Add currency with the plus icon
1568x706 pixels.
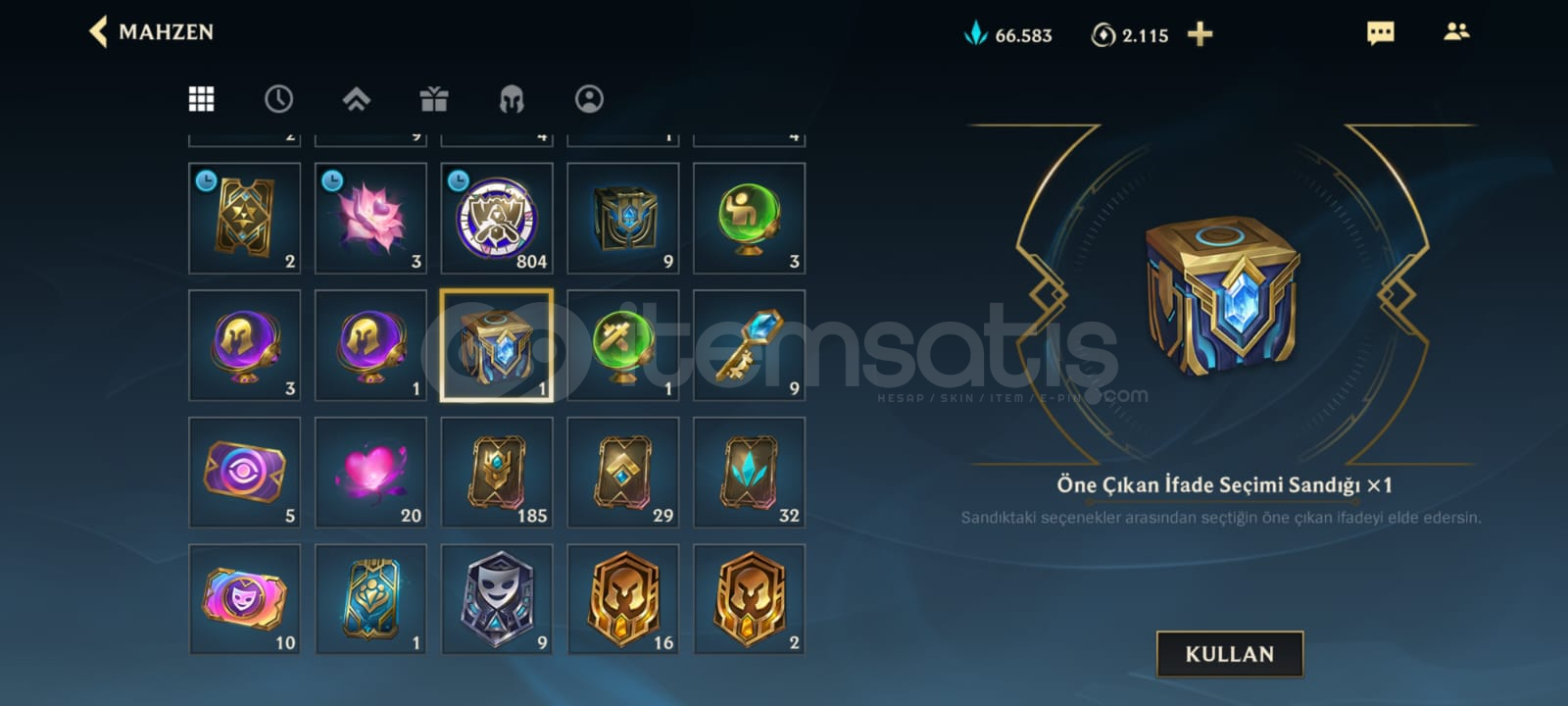1200,34
